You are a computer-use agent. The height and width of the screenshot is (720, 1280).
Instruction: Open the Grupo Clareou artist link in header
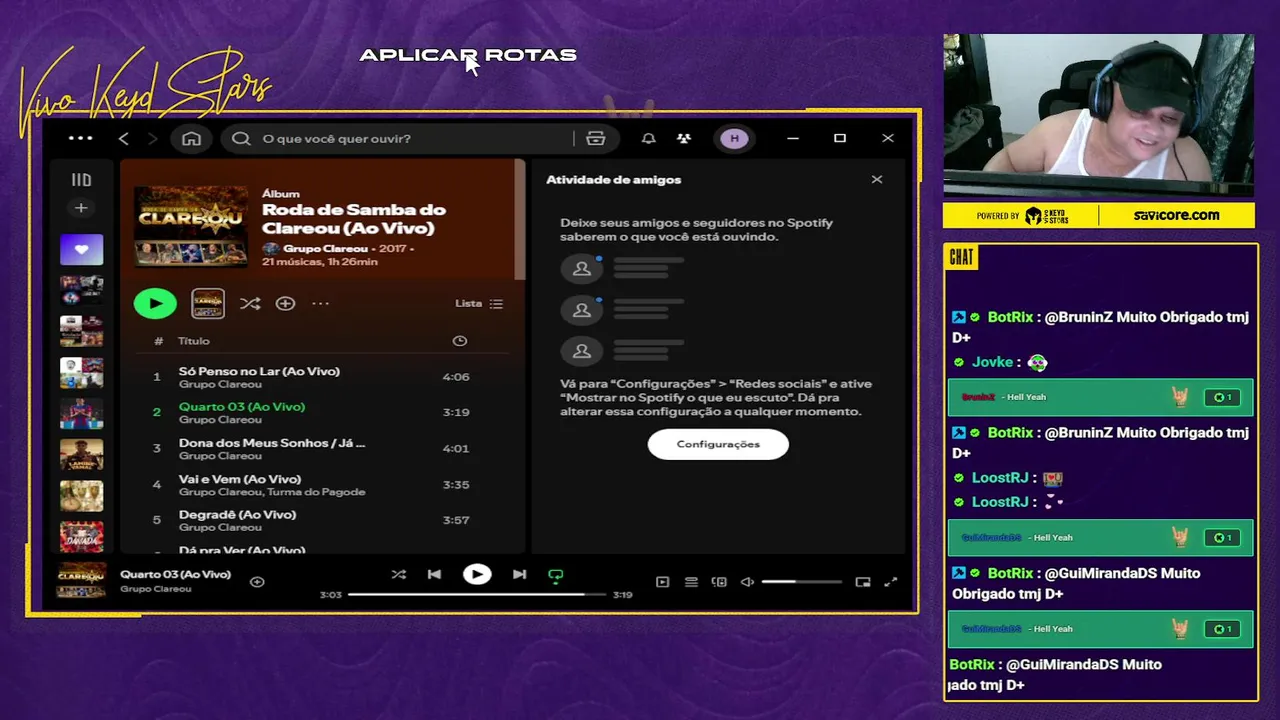click(325, 248)
